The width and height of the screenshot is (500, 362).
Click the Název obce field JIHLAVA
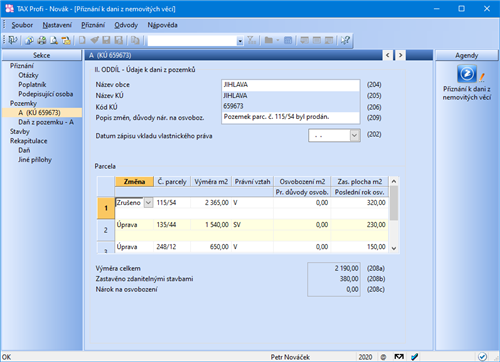click(x=290, y=85)
